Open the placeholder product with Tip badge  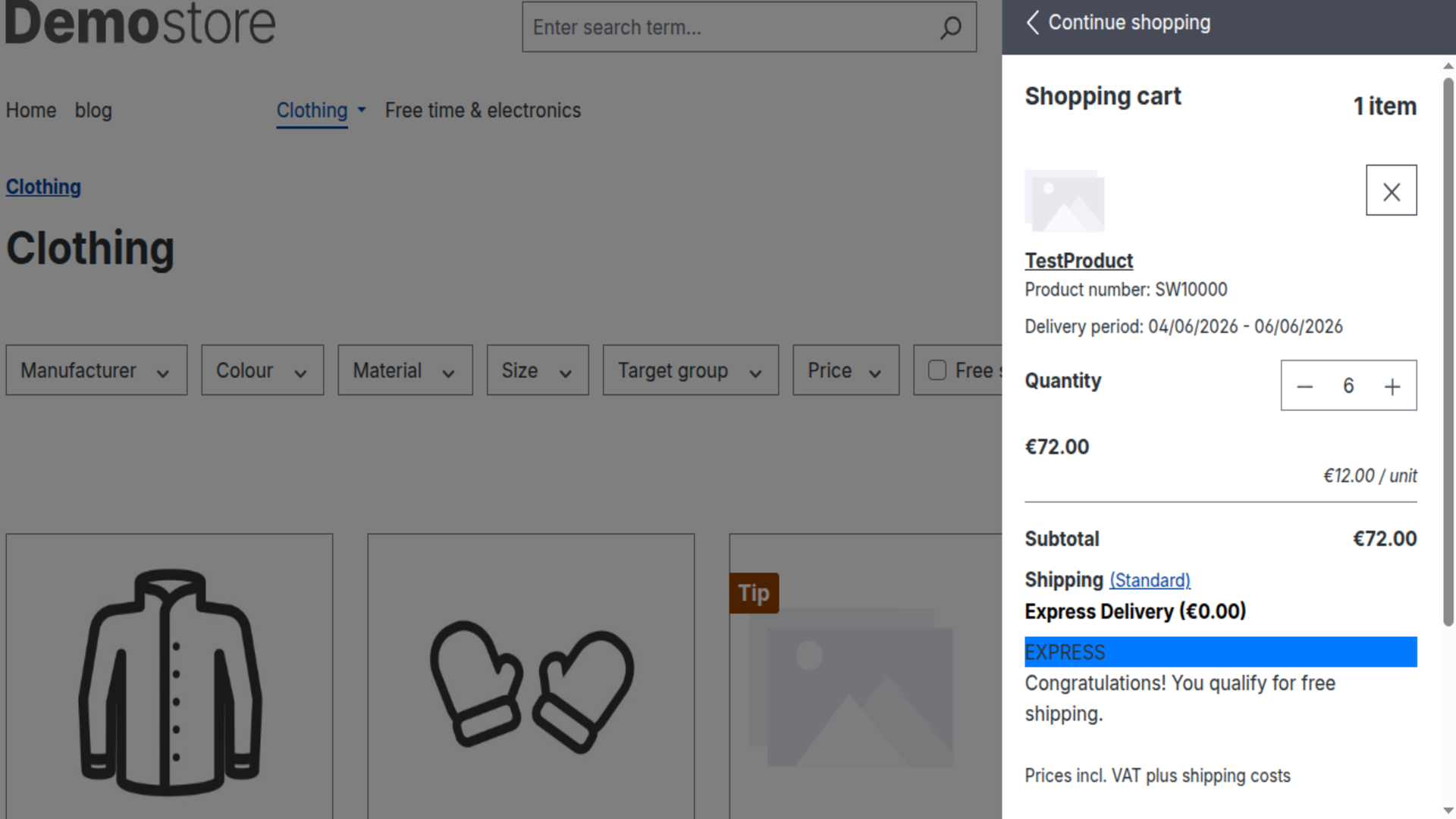coord(852,686)
